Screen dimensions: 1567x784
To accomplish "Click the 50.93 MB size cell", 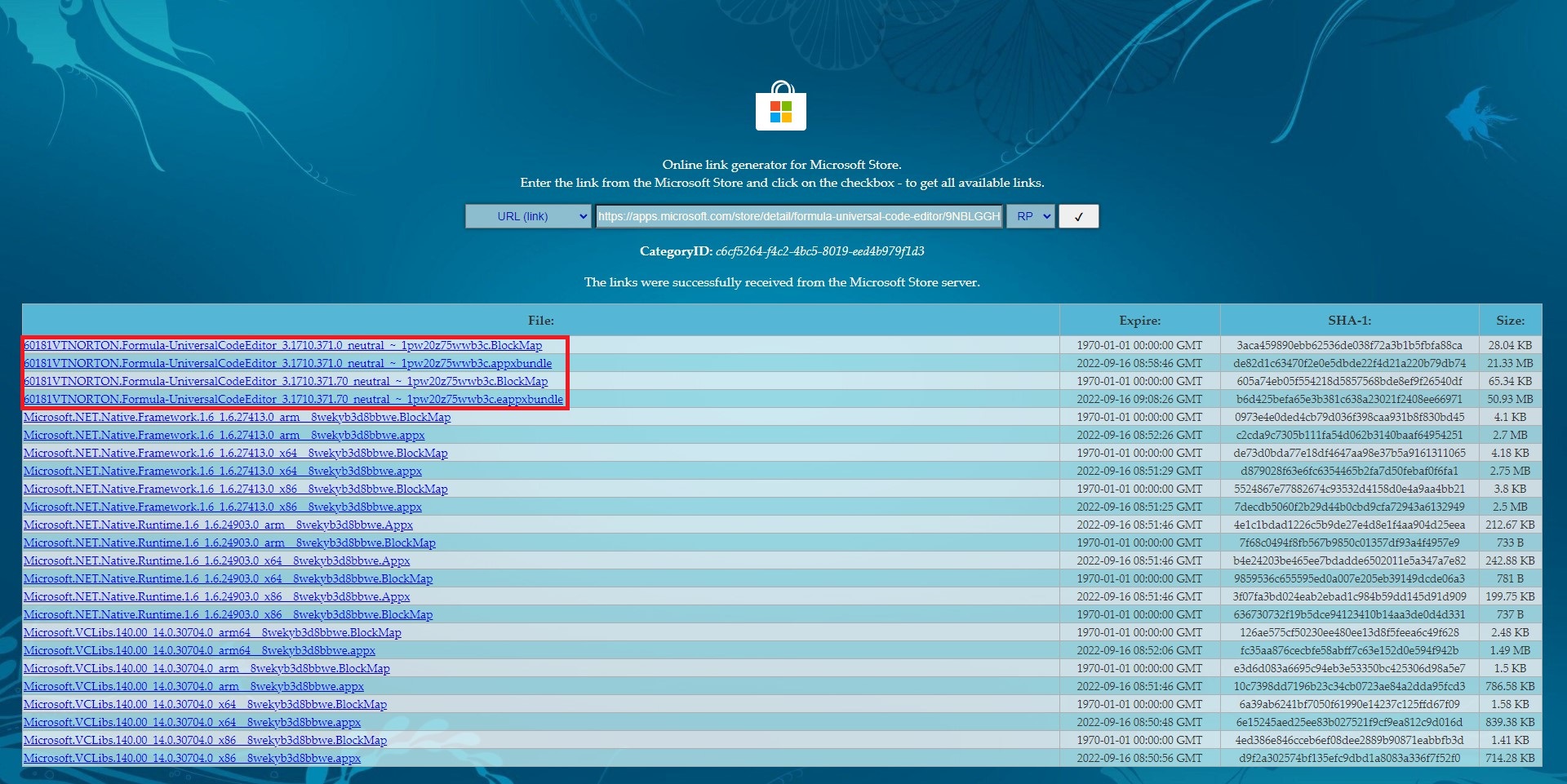I will click(1510, 399).
